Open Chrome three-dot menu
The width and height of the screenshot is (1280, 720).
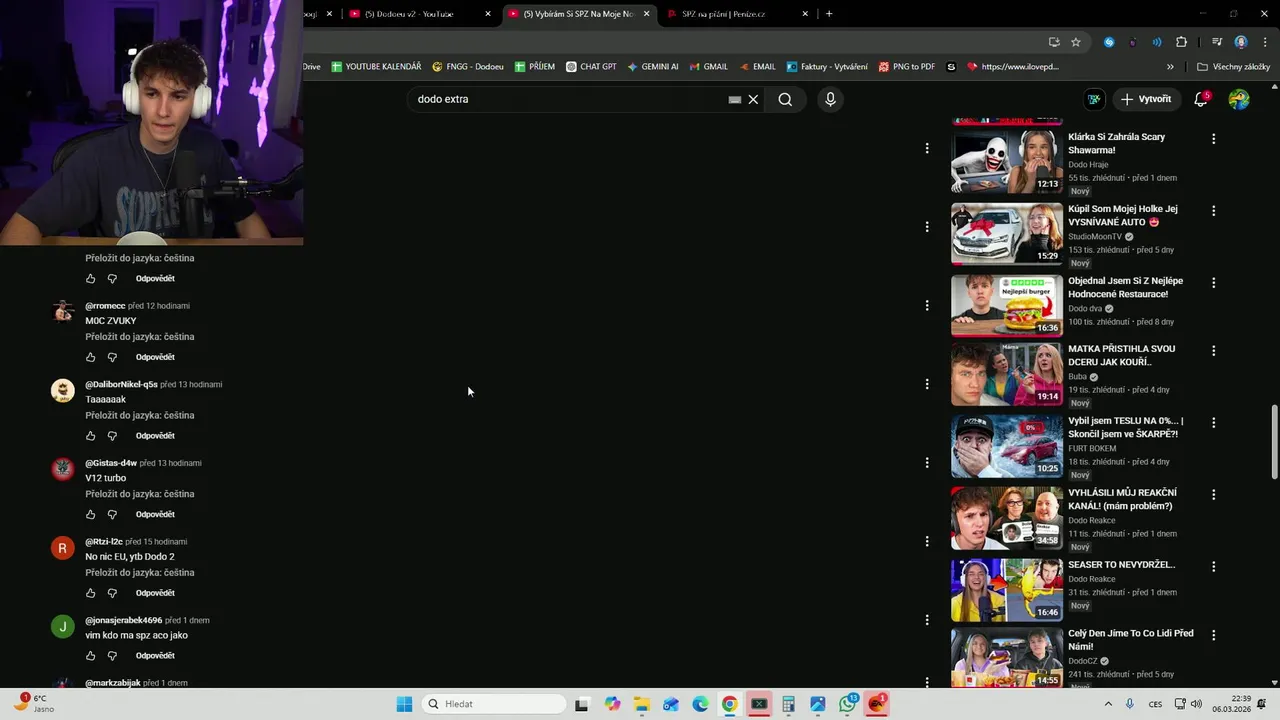coord(1265,42)
